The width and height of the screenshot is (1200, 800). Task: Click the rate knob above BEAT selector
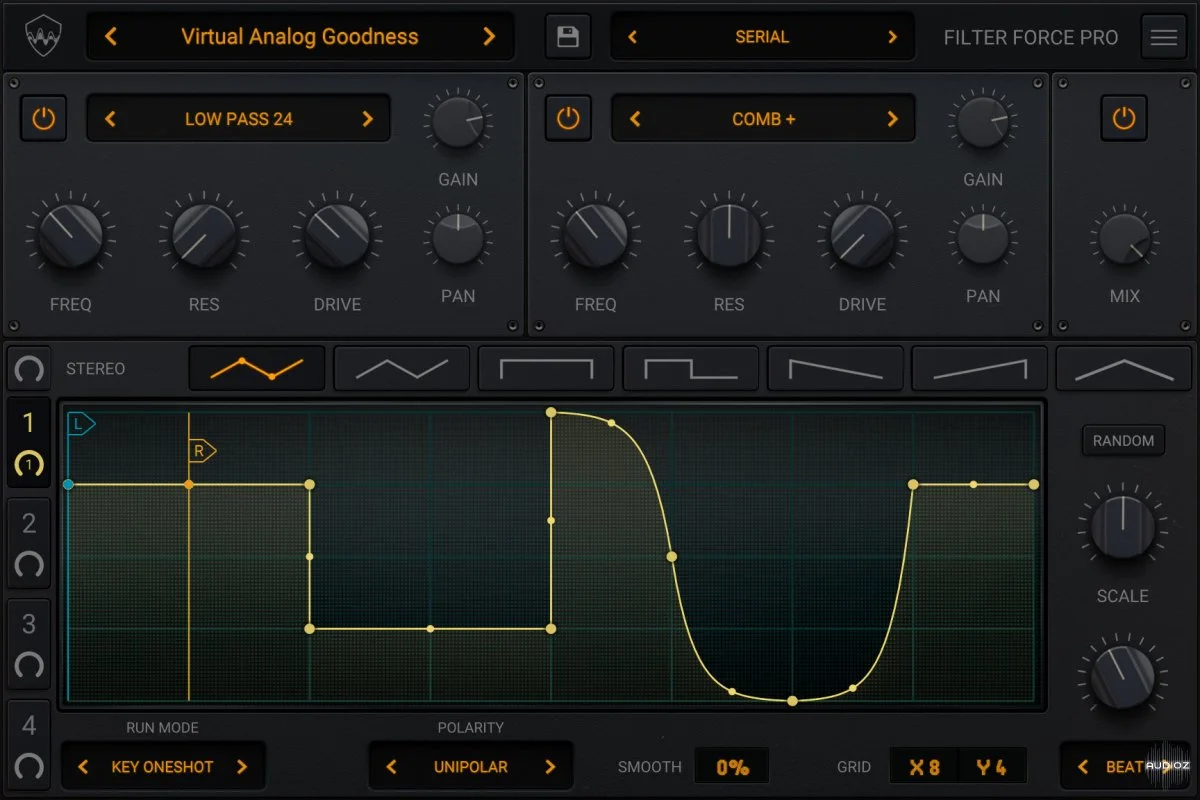click(x=1123, y=677)
